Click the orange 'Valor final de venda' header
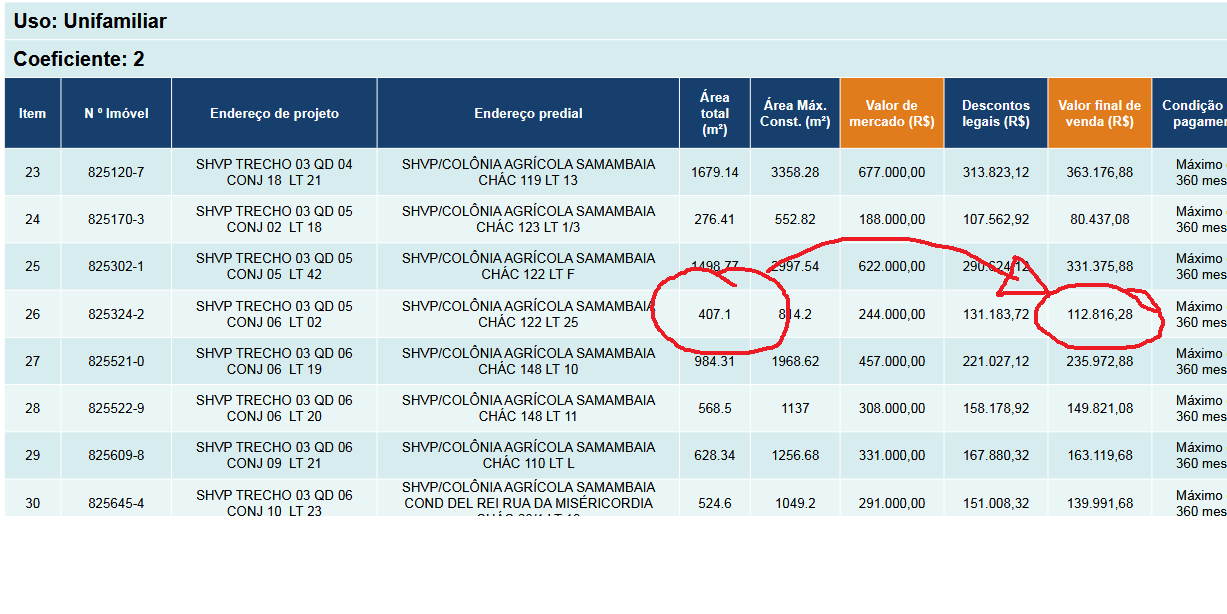The width and height of the screenshot is (1227, 614). pyautogui.click(x=1099, y=113)
